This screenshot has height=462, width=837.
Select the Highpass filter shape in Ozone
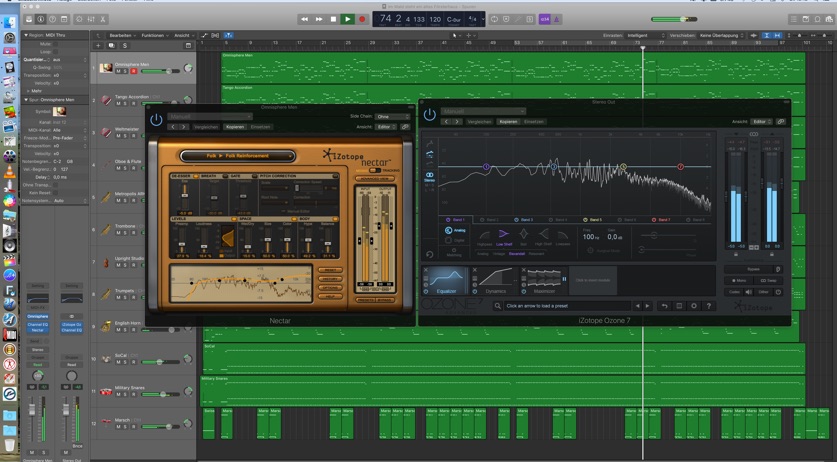pos(484,237)
